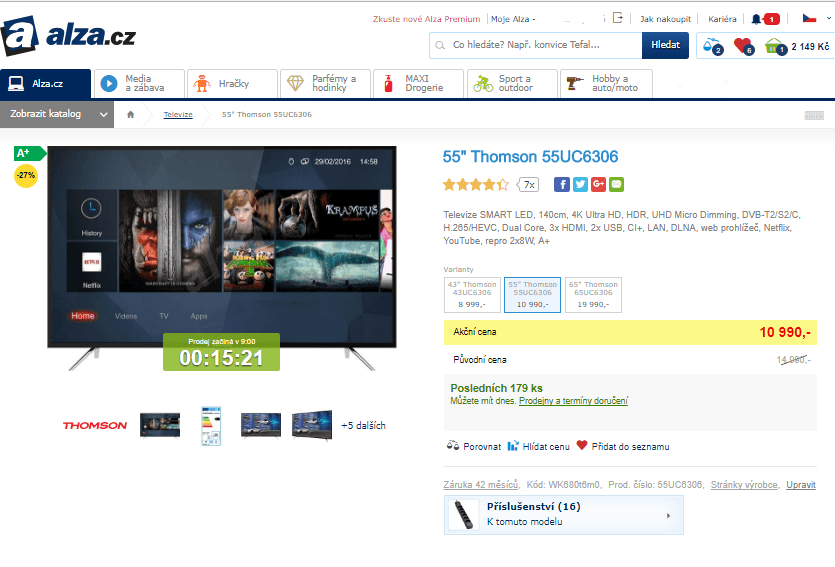835x567 pixels.
Task: Open the Parfémy a hodinky tab
Action: pyautogui.click(x=326, y=84)
